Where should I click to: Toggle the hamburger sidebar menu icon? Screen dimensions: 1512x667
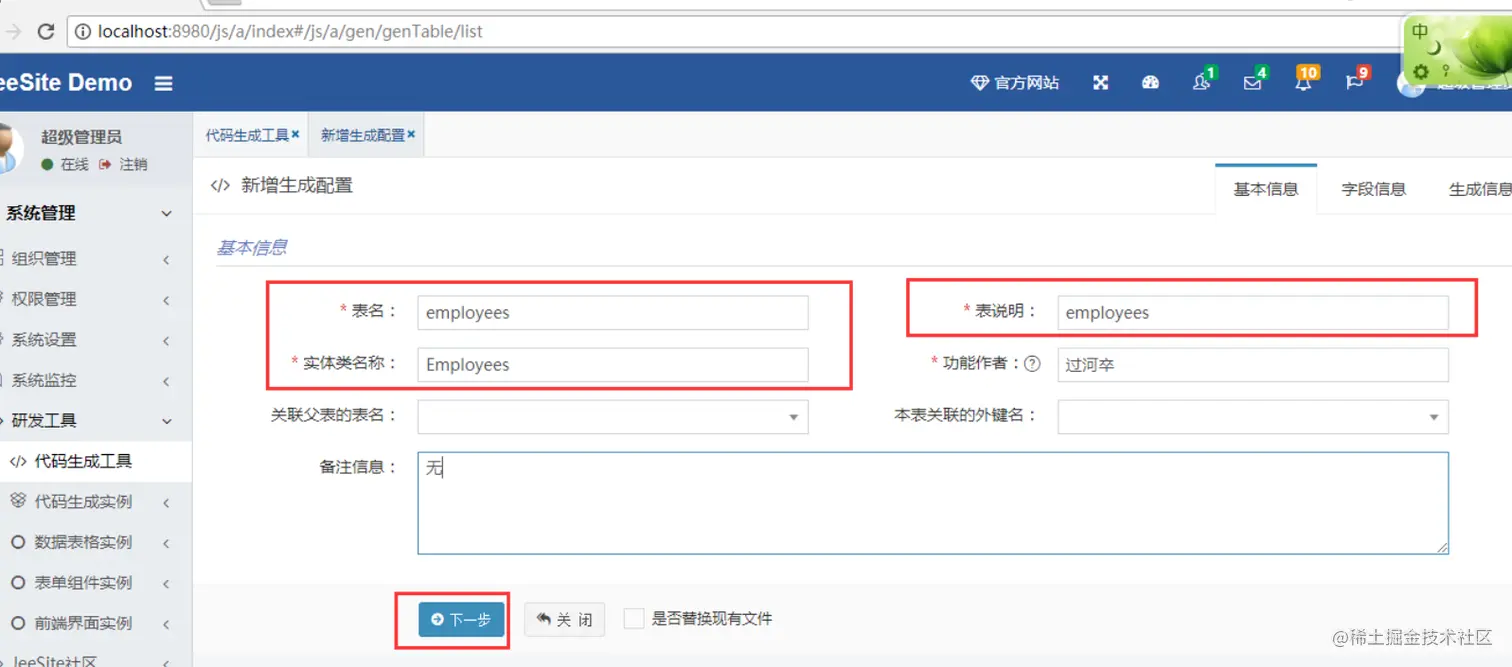[x=164, y=84]
